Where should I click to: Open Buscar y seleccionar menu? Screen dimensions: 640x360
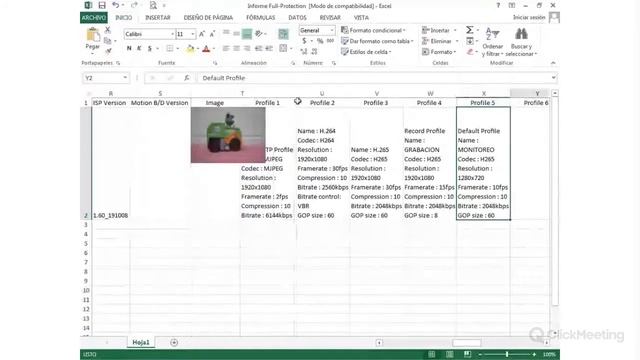[521, 42]
